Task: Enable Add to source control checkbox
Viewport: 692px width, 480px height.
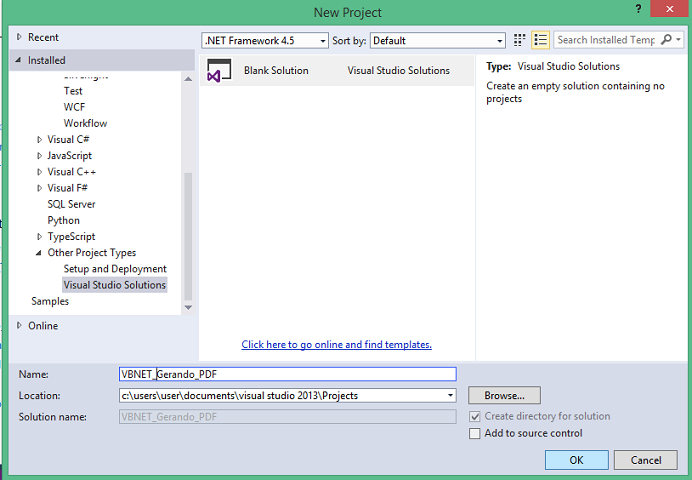Action: click(x=475, y=433)
